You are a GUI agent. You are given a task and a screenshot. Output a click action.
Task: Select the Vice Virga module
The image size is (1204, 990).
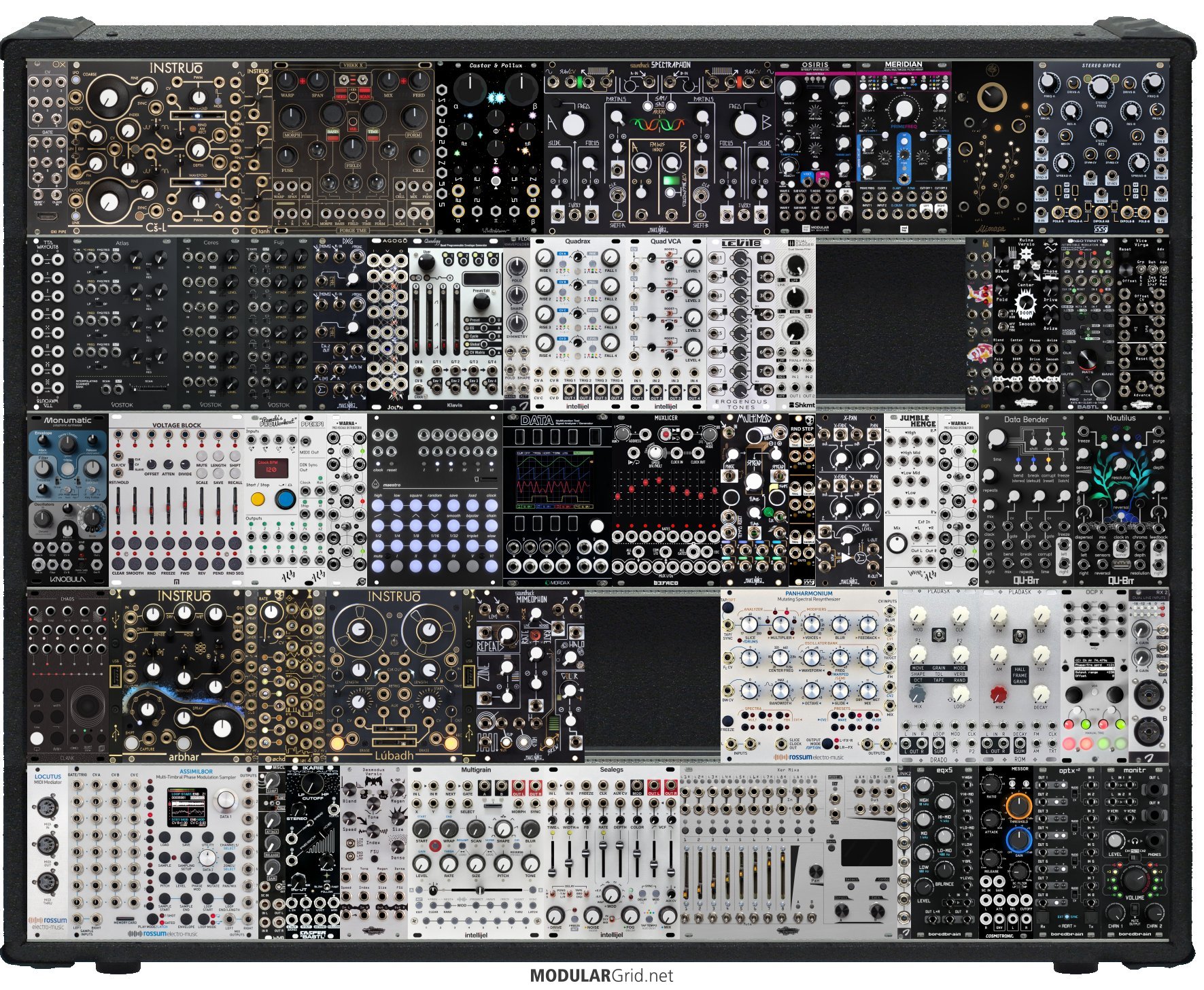point(1142,324)
